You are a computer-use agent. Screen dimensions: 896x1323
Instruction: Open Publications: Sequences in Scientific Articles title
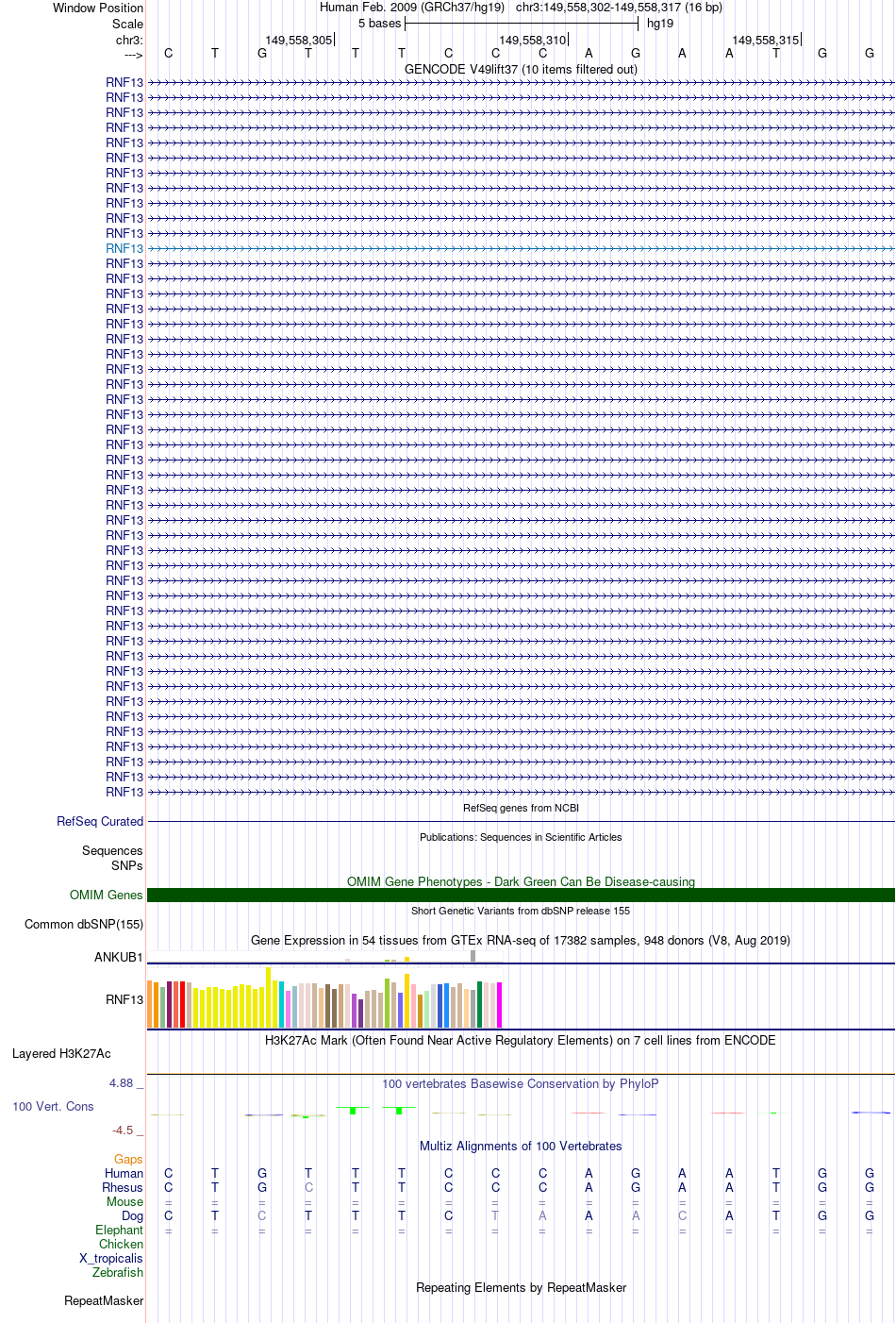coord(521,837)
